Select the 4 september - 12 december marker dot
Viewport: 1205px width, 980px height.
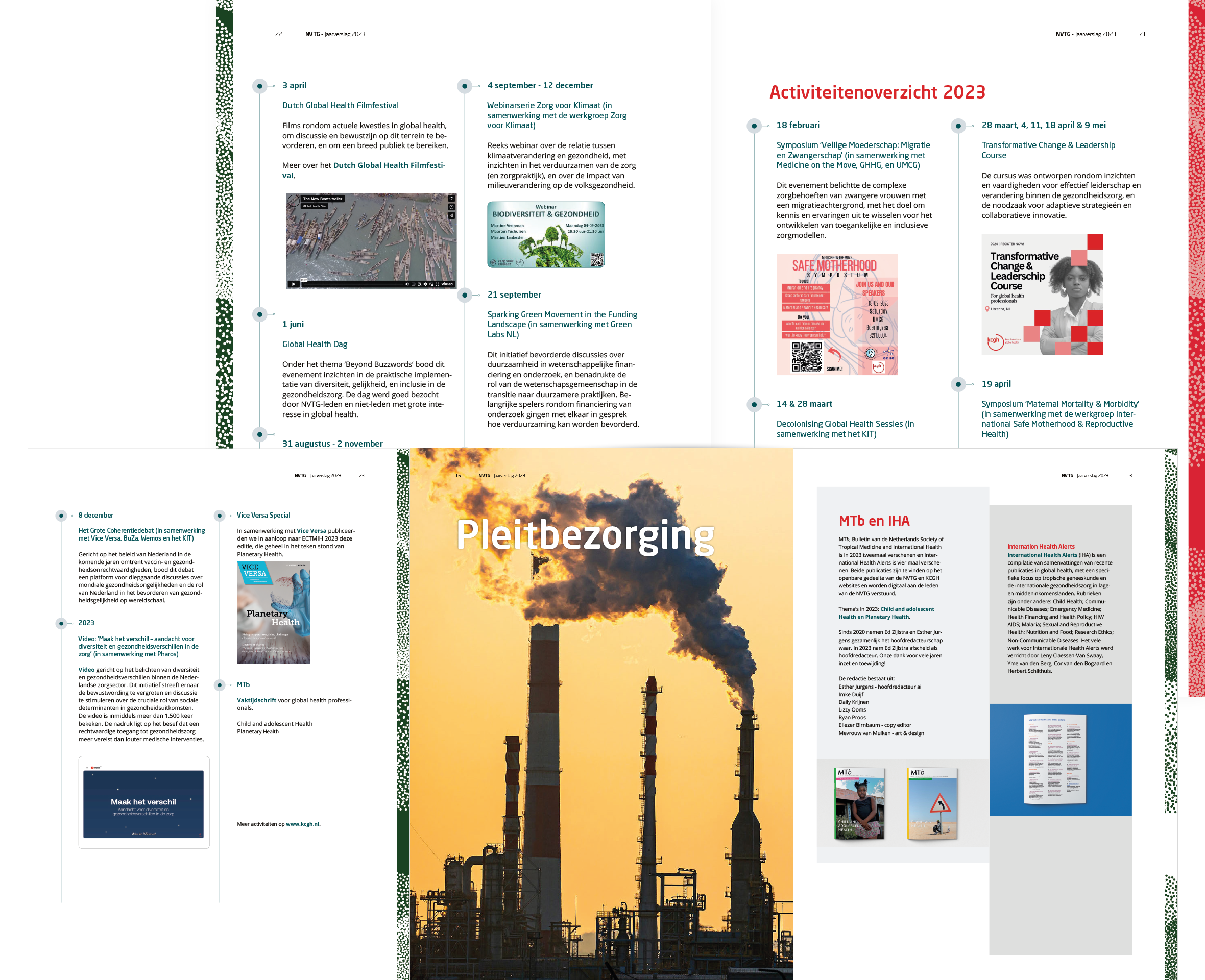465,86
